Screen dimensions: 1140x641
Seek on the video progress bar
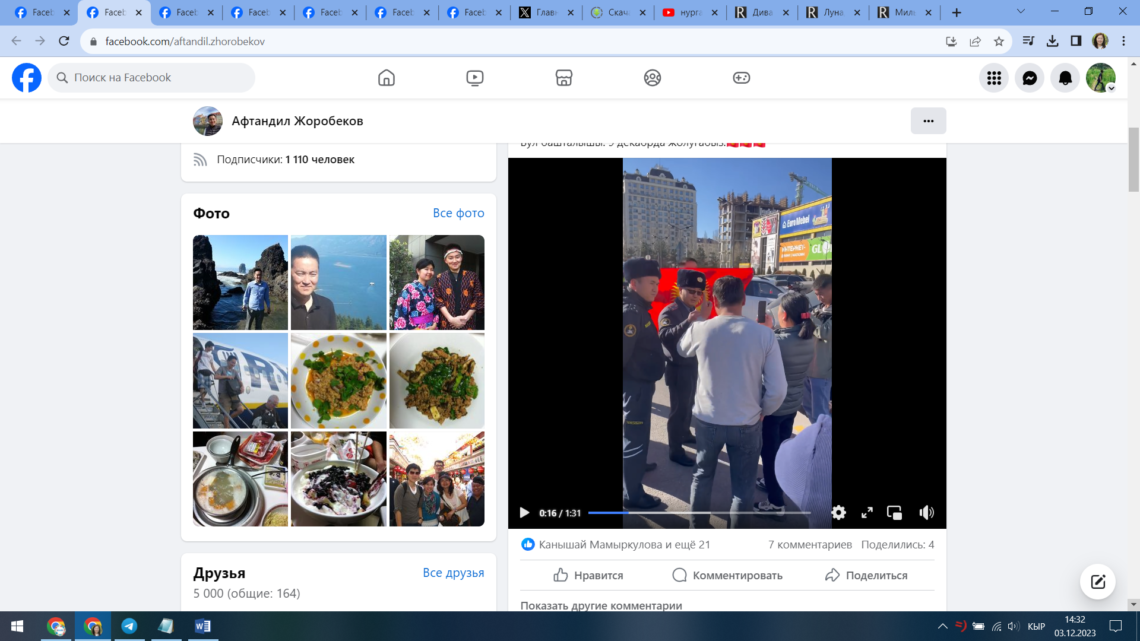click(700, 513)
